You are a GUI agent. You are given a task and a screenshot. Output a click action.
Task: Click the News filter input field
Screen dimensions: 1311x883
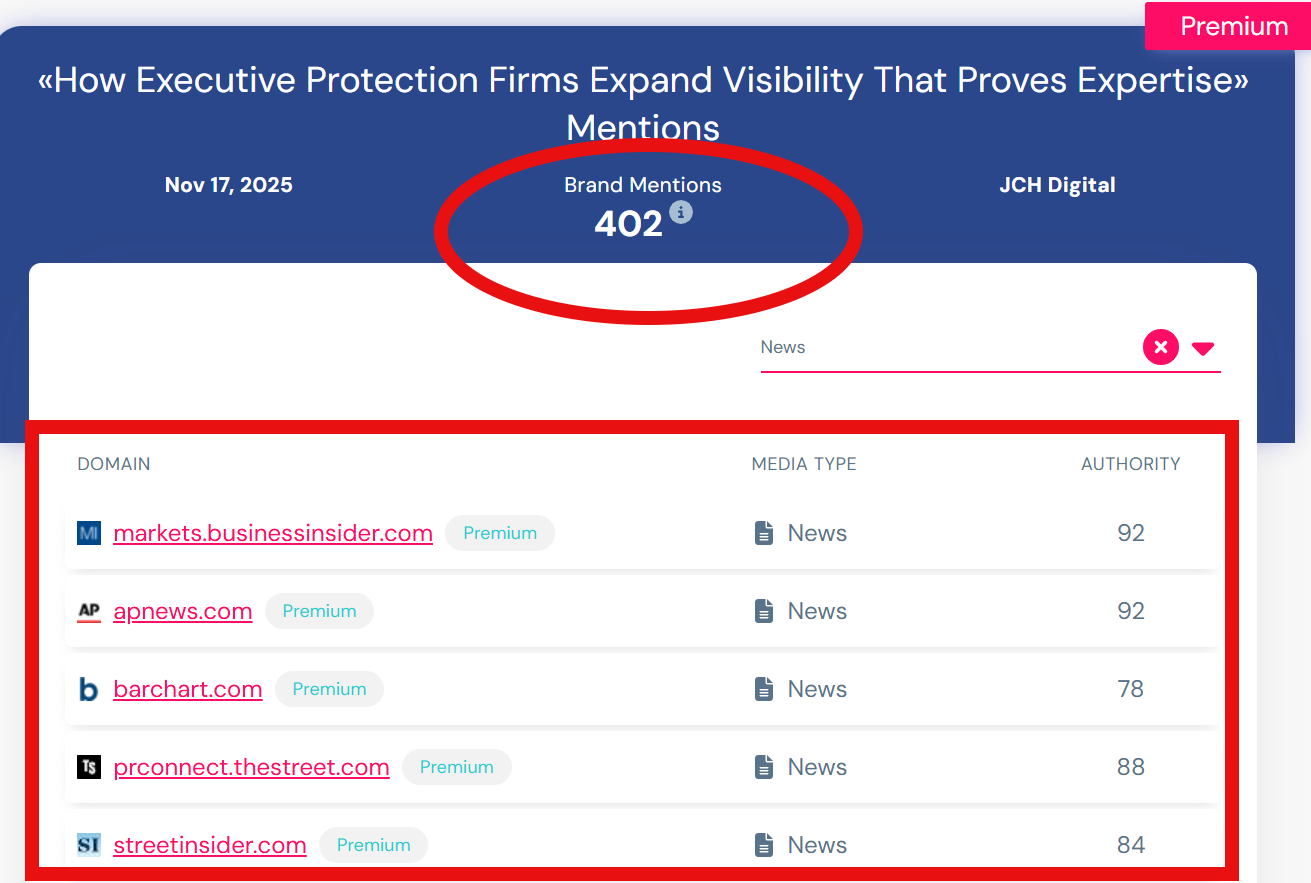[x=945, y=348]
